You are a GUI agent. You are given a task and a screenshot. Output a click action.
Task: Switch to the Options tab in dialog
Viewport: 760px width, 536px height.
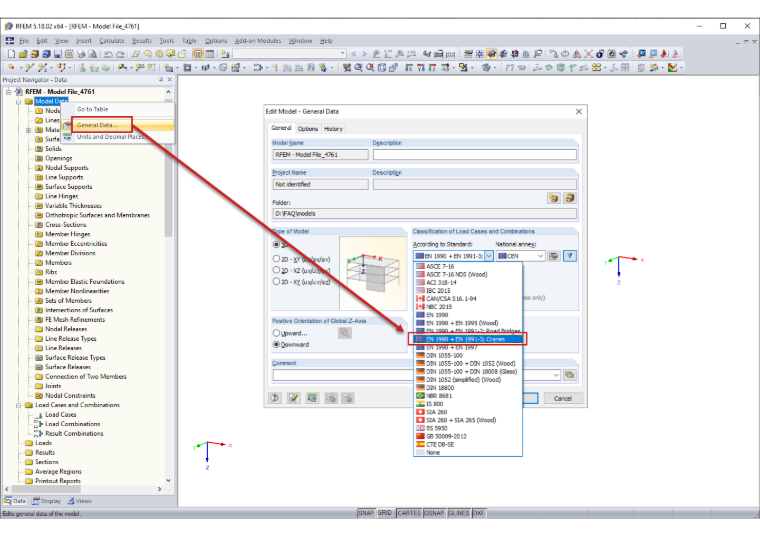point(308,129)
